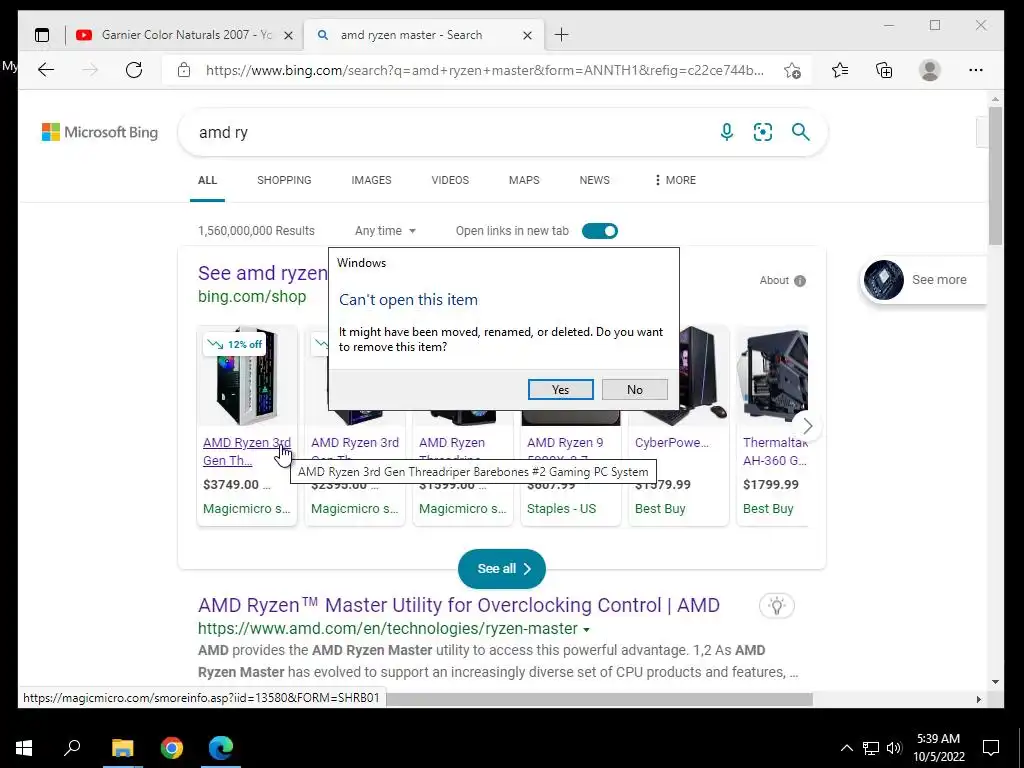Click No in the Windows dialog
Screen dimensions: 1024x768
click(x=635, y=390)
